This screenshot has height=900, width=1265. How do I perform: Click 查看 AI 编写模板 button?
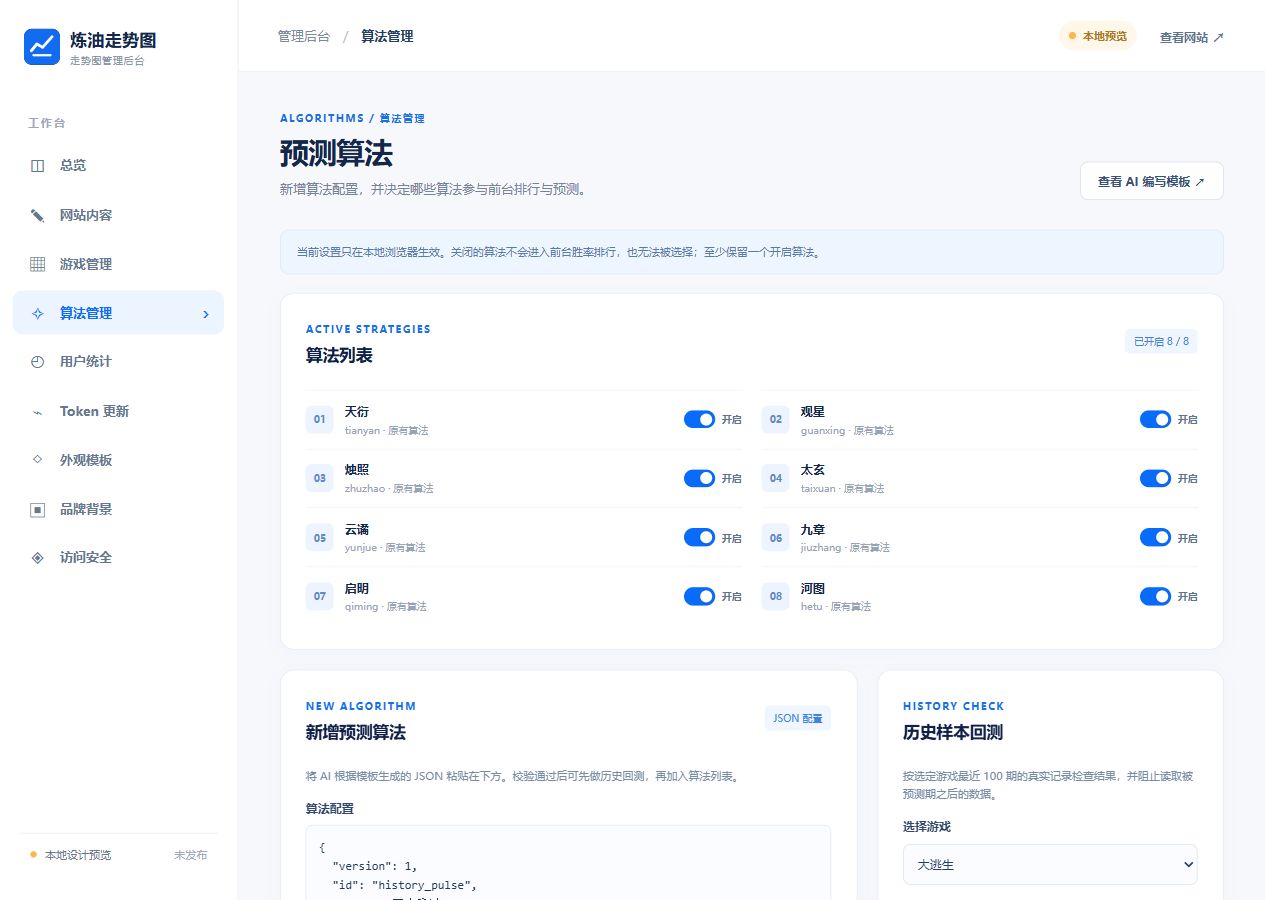click(1151, 182)
